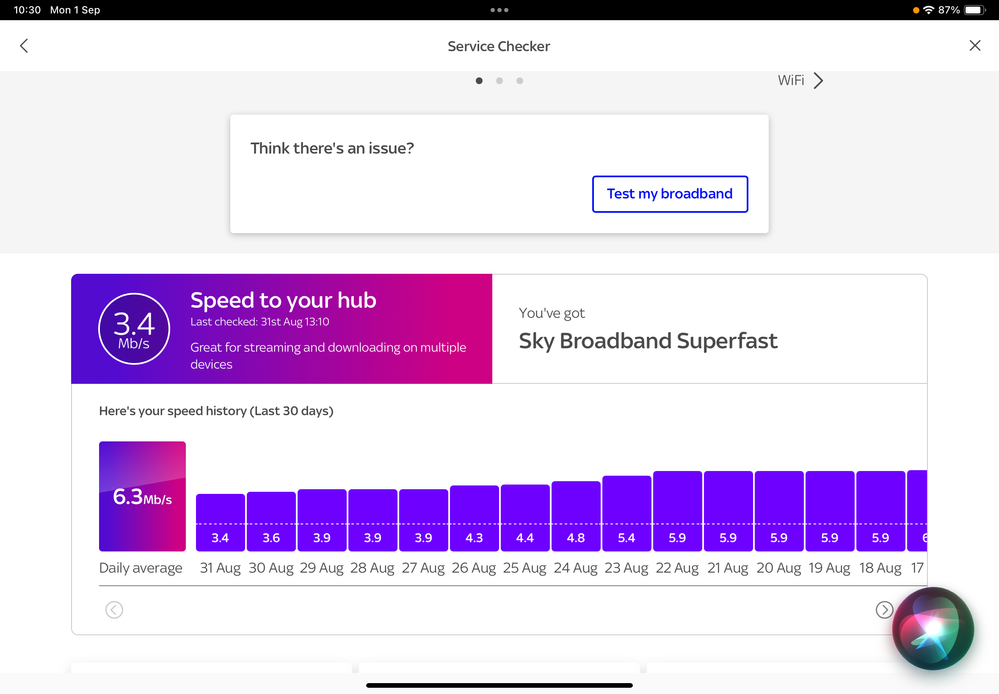
Task: Tap the 26 Aug bar showing 4.3
Action: (x=474, y=518)
